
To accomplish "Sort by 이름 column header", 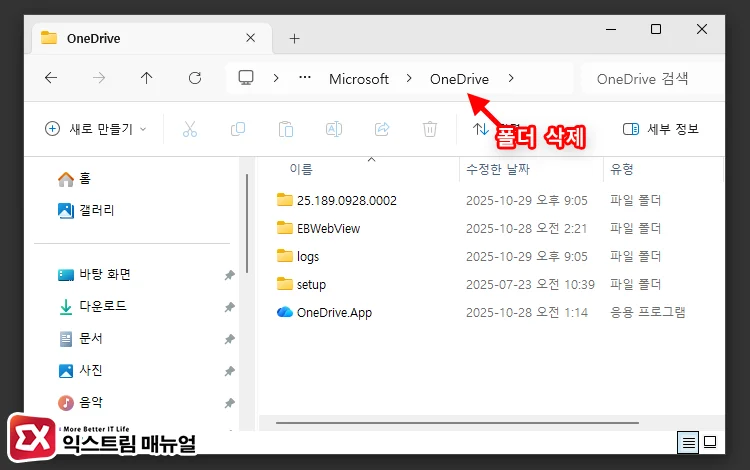I will [301, 169].
